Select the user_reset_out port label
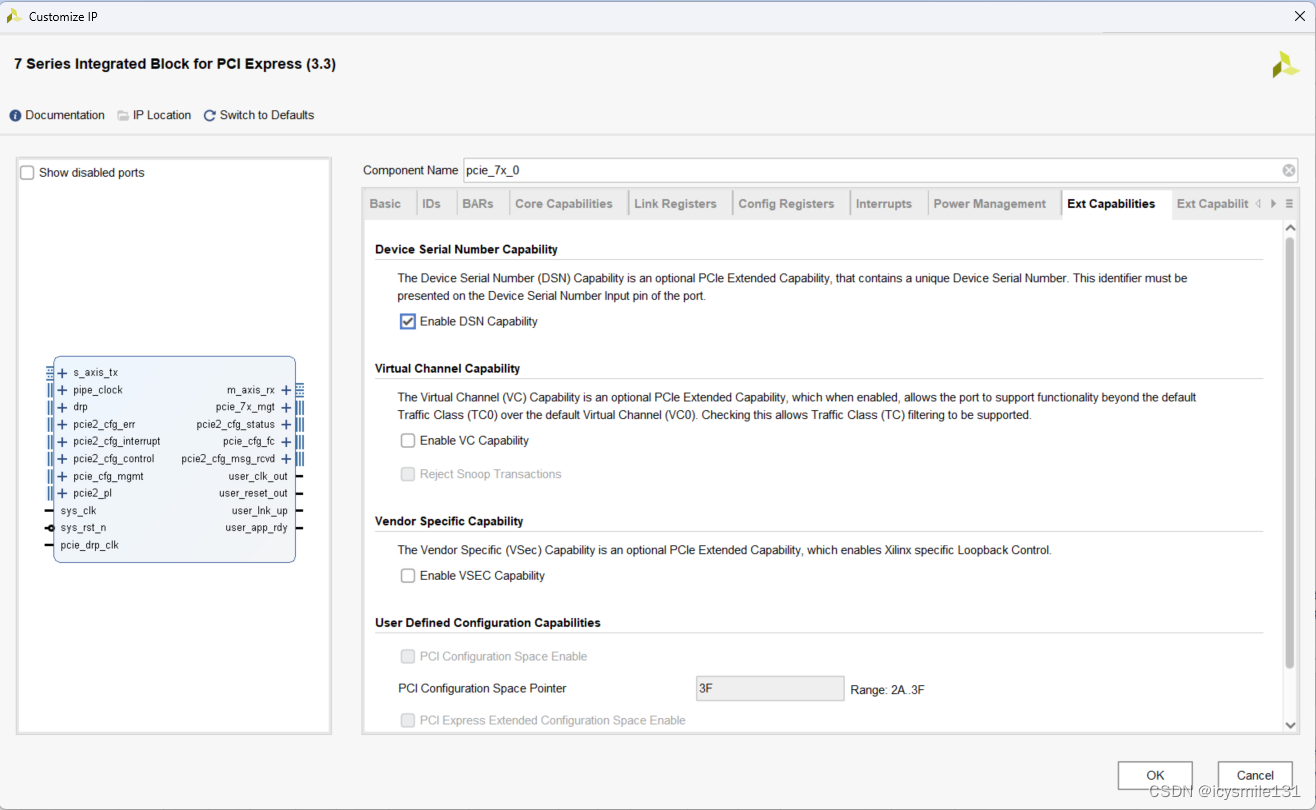The height and width of the screenshot is (810, 1316). (x=253, y=494)
